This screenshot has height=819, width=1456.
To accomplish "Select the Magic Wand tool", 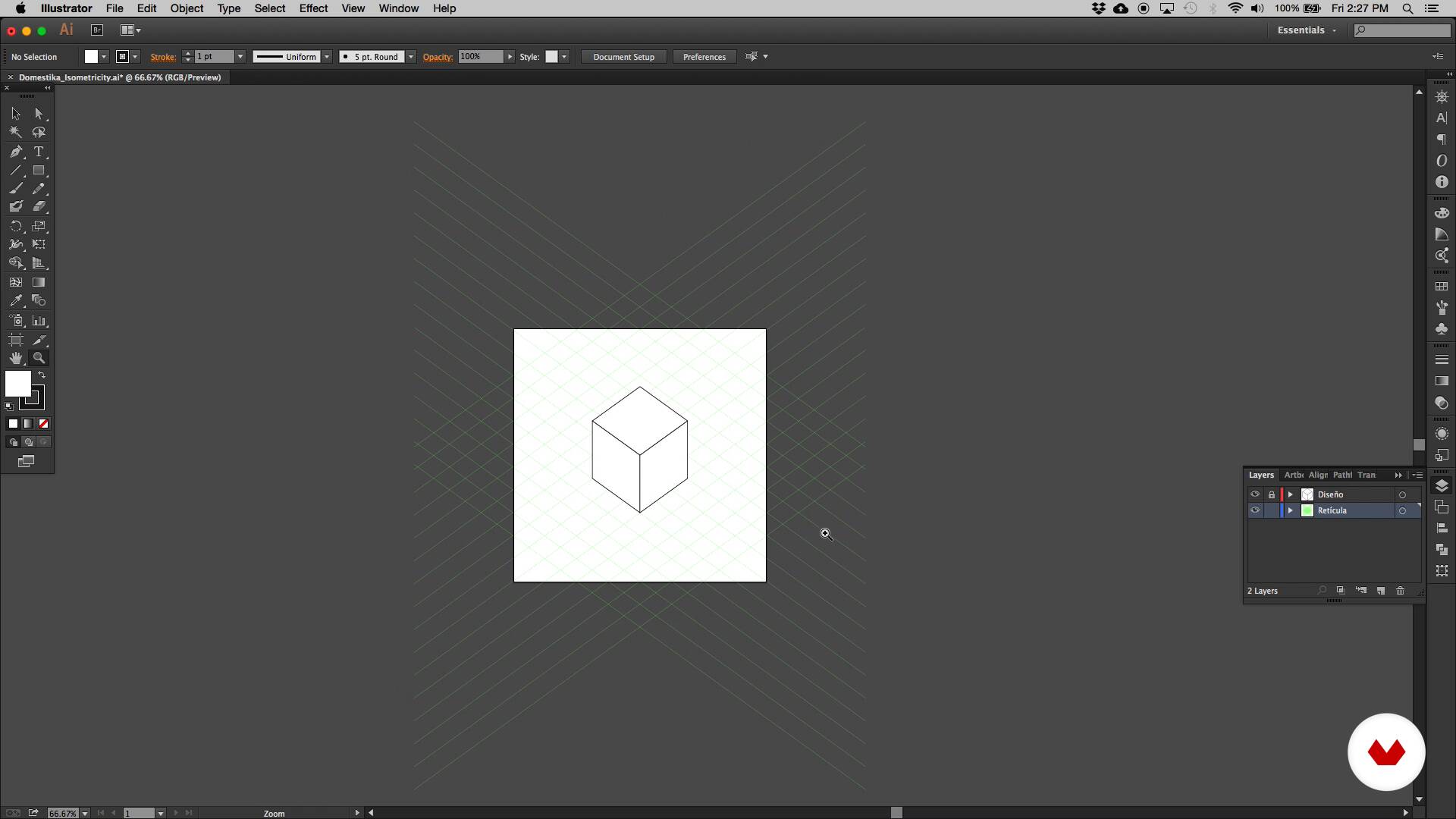I will pyautogui.click(x=16, y=132).
